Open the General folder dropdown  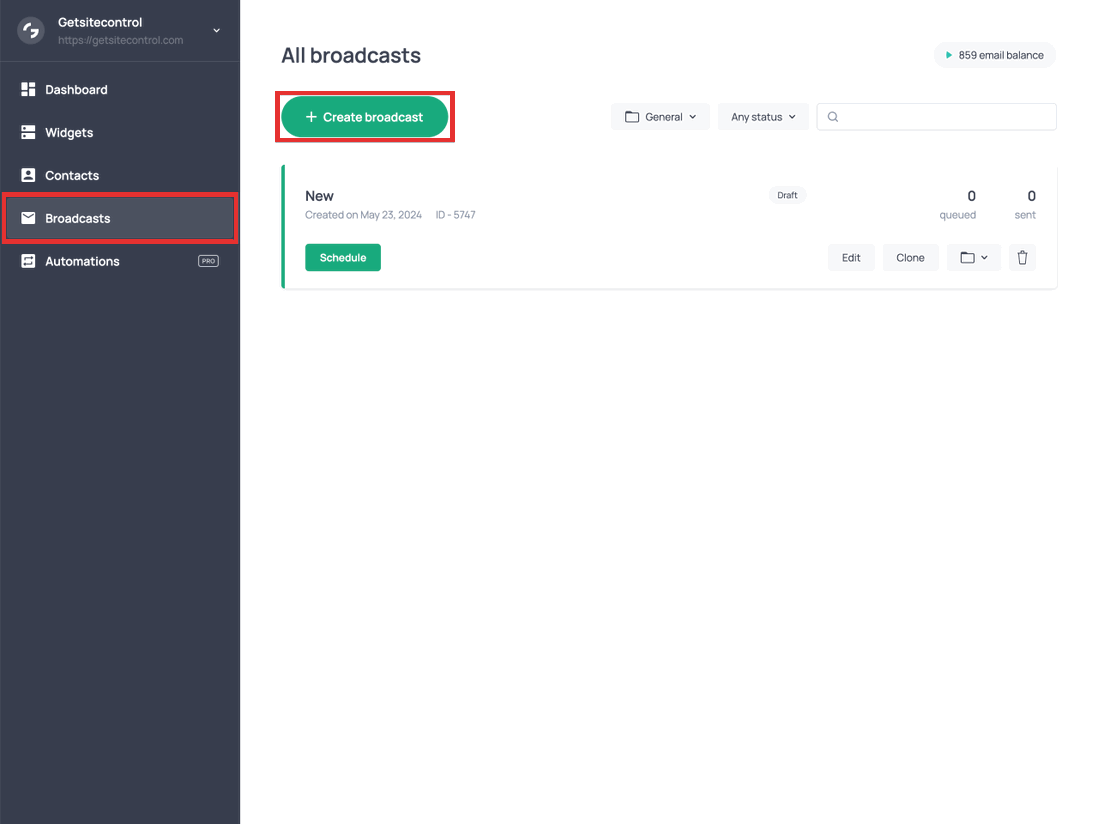point(660,117)
